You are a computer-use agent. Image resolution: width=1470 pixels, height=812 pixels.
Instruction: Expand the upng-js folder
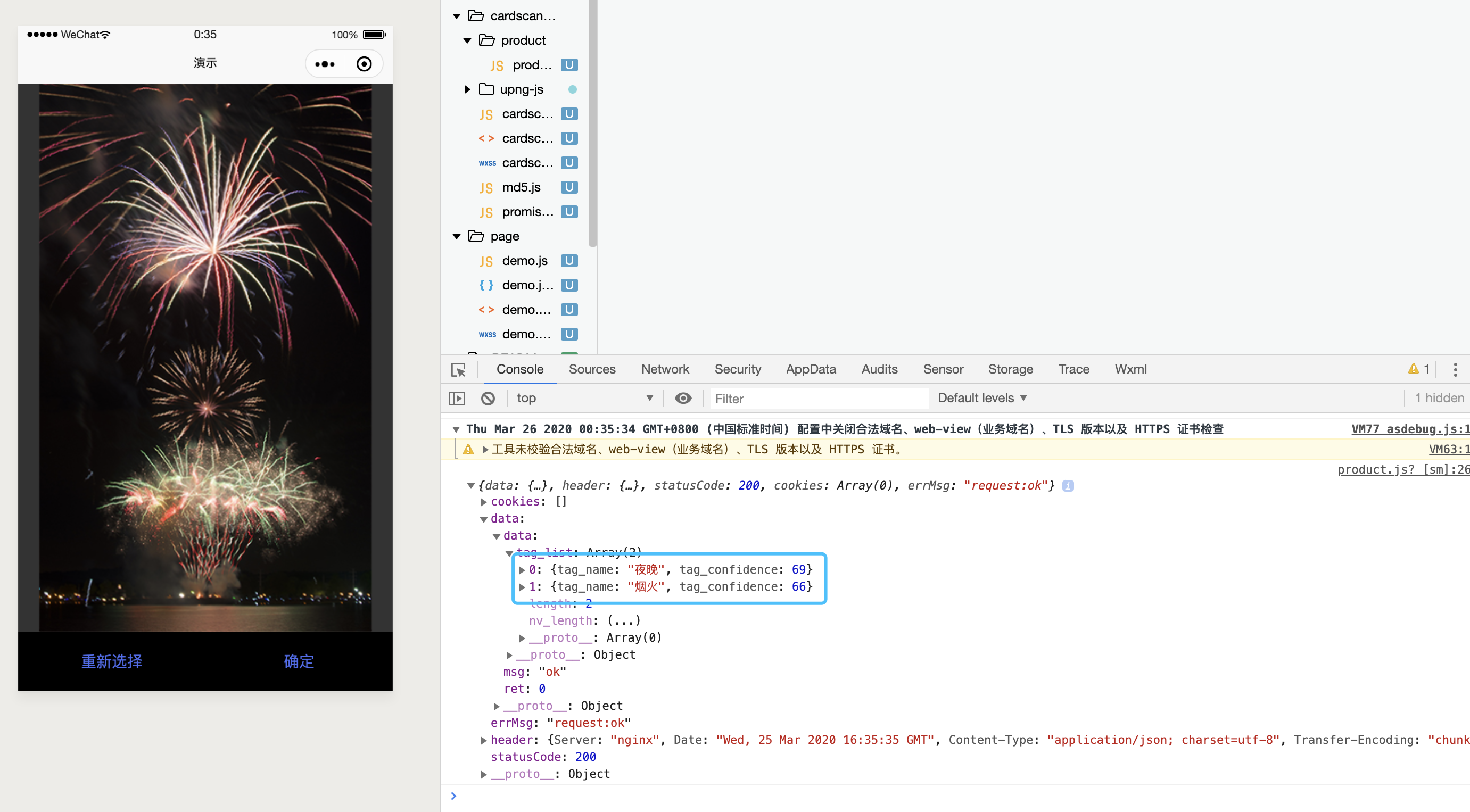coord(467,89)
